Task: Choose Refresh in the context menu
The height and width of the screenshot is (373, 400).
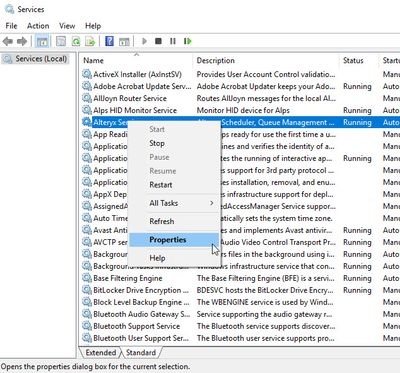Action: click(174, 221)
